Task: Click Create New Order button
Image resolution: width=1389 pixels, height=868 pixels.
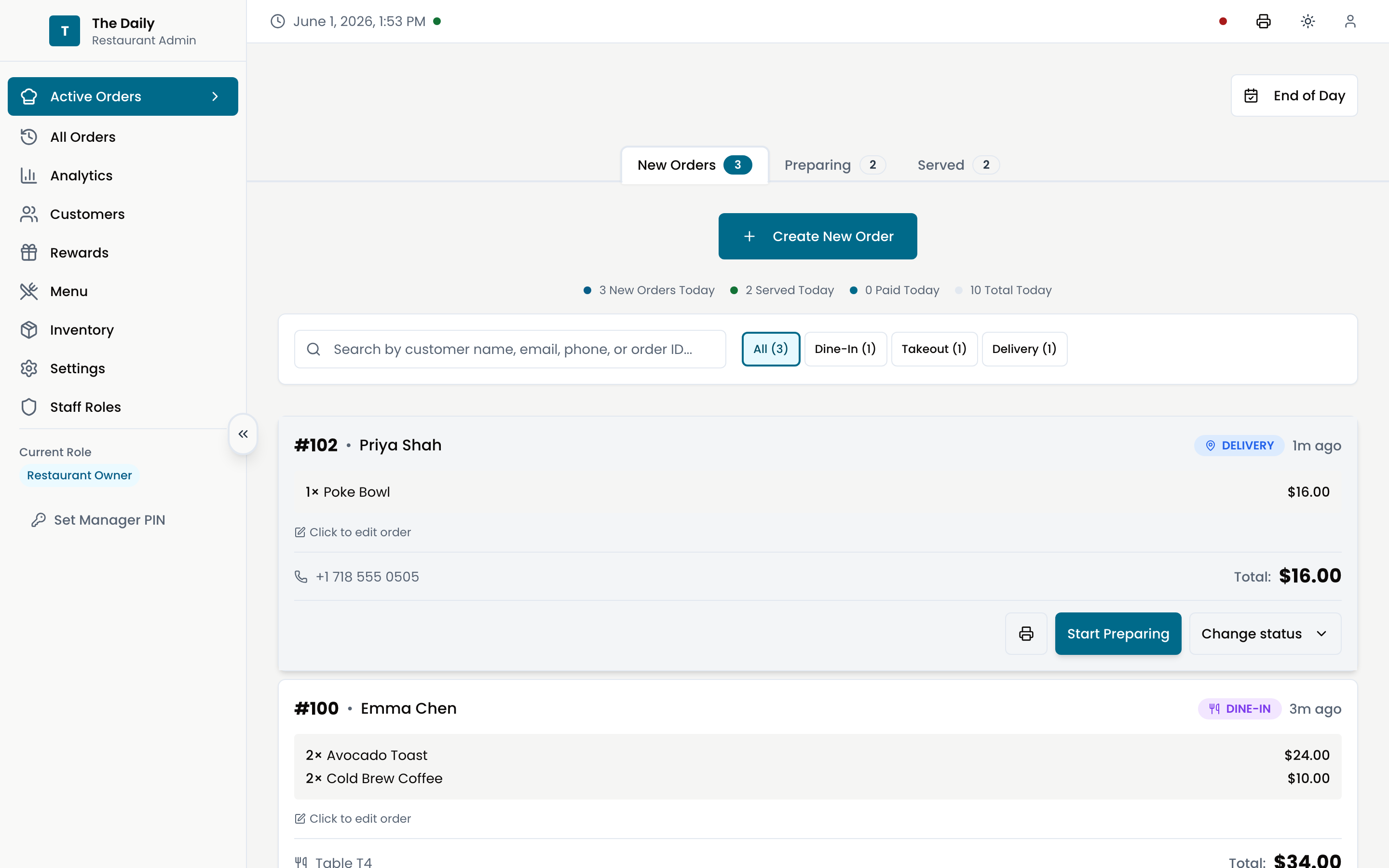Action: (x=817, y=236)
